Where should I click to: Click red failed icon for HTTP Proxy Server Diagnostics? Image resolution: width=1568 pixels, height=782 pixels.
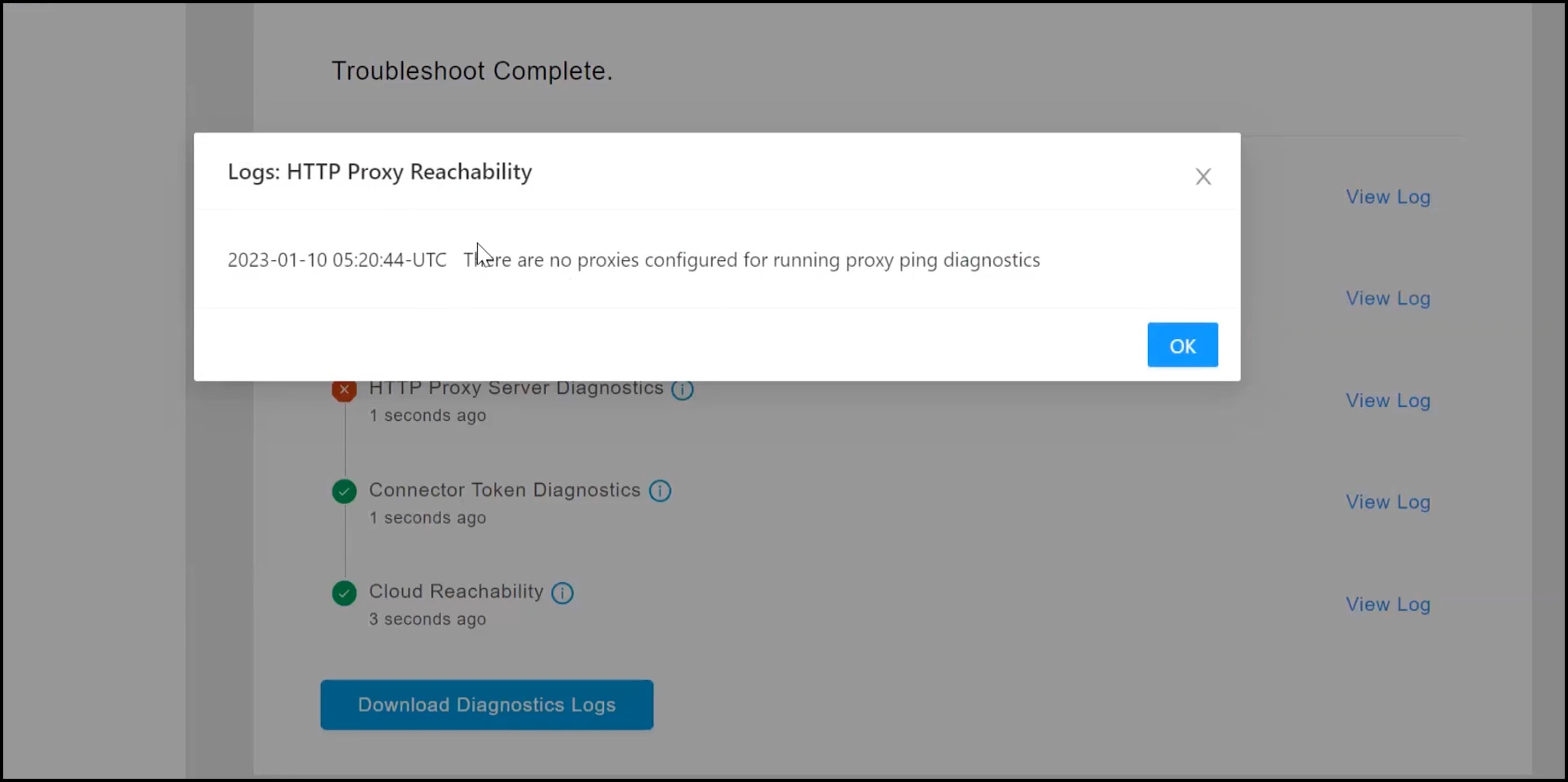tap(344, 390)
